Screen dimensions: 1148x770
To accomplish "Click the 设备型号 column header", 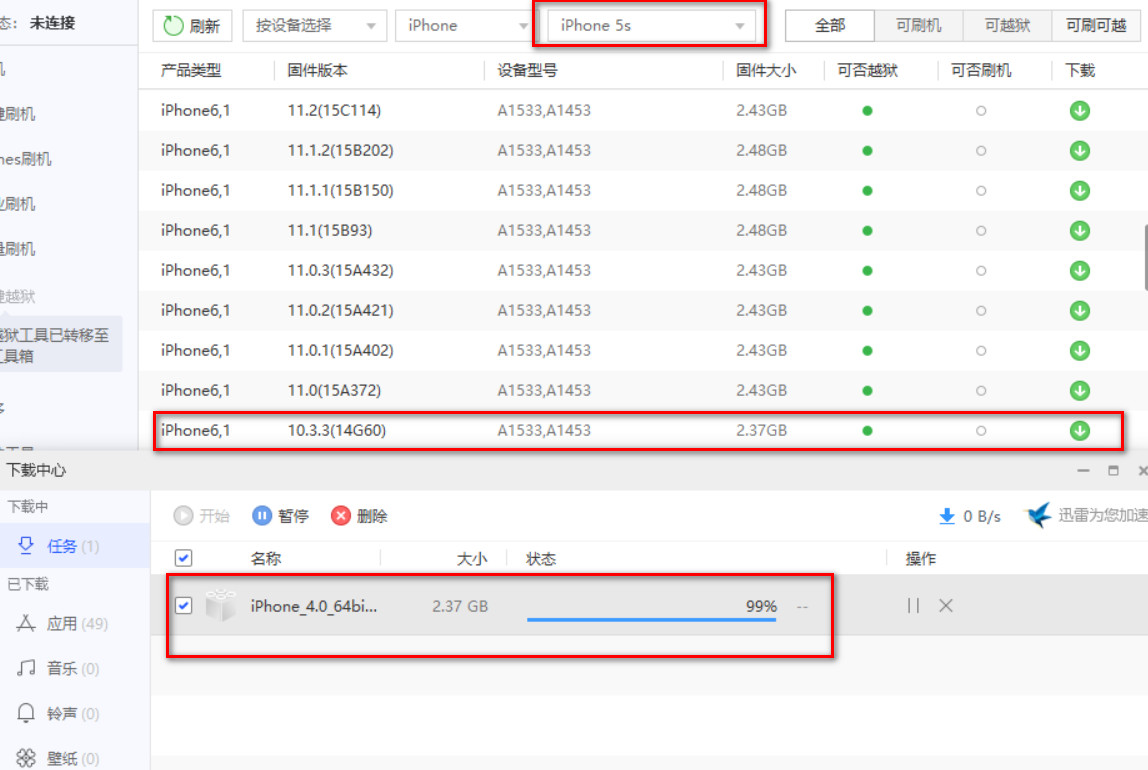I will [527, 71].
